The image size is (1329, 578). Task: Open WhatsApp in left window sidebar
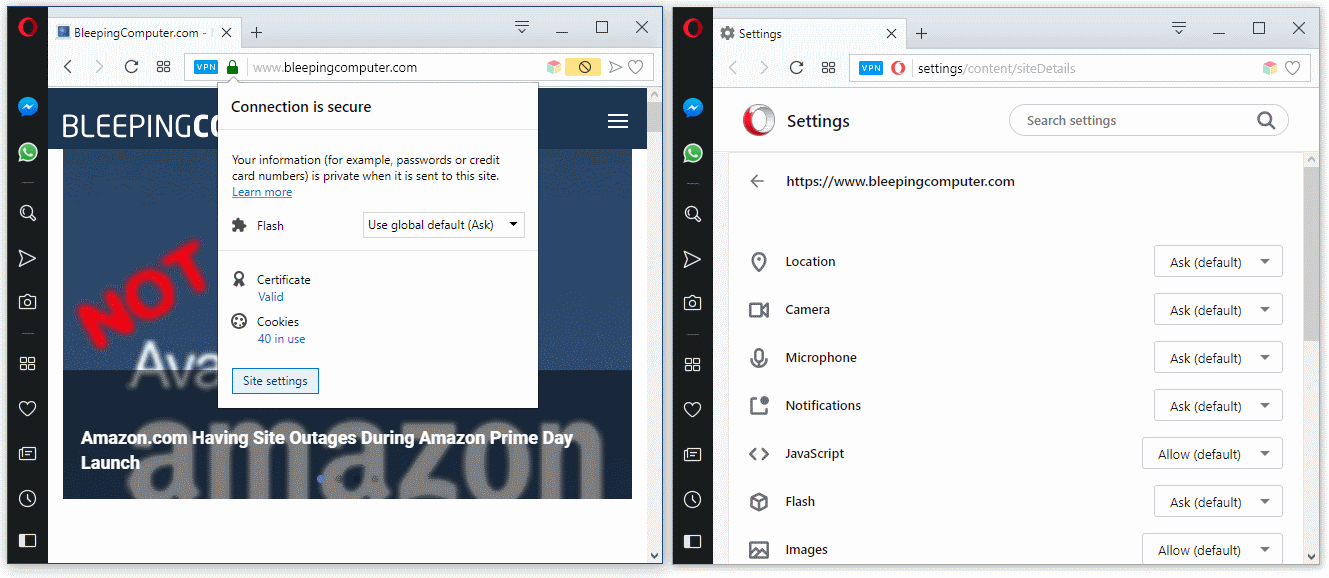[x=28, y=152]
